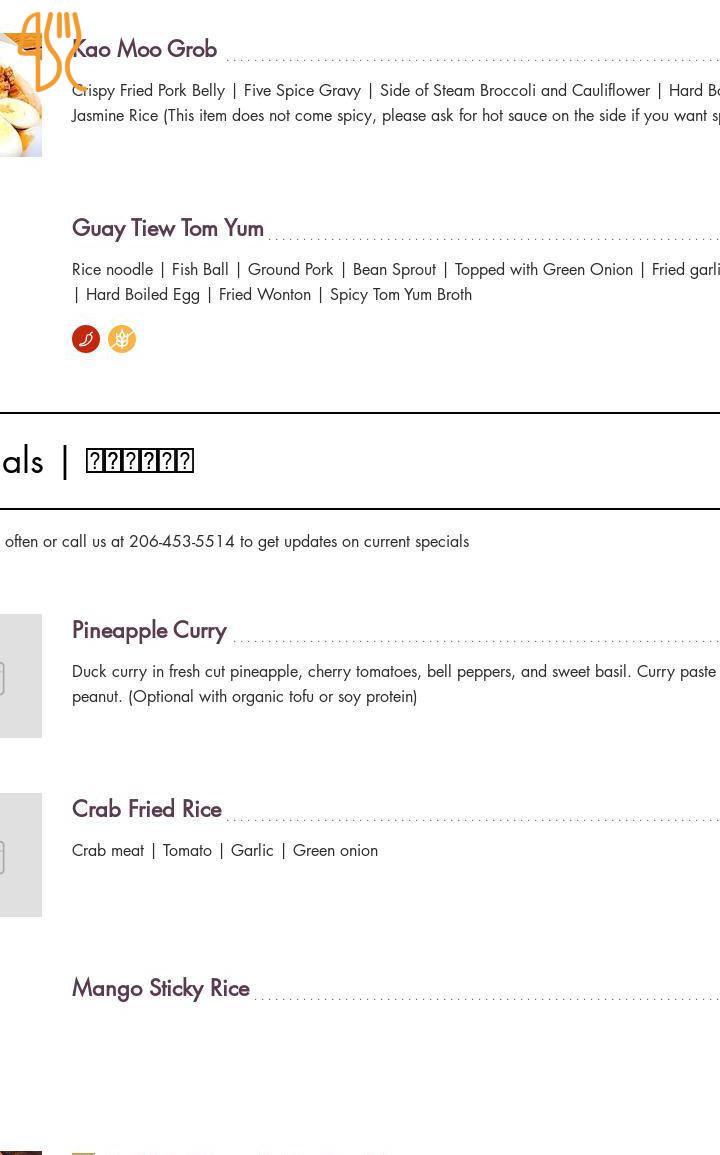Choose the Mango Sticky Rice item

pos(161,988)
